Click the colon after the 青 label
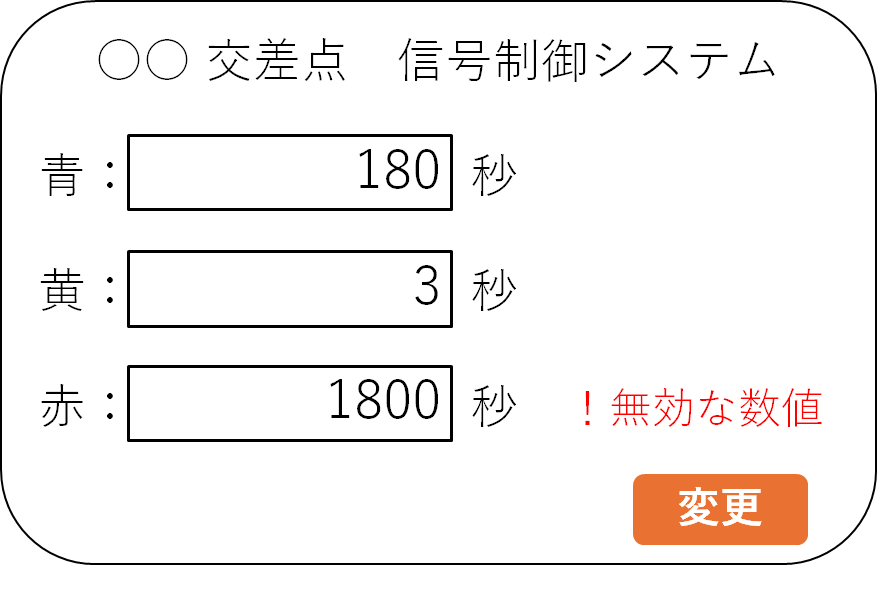 pos(109,176)
